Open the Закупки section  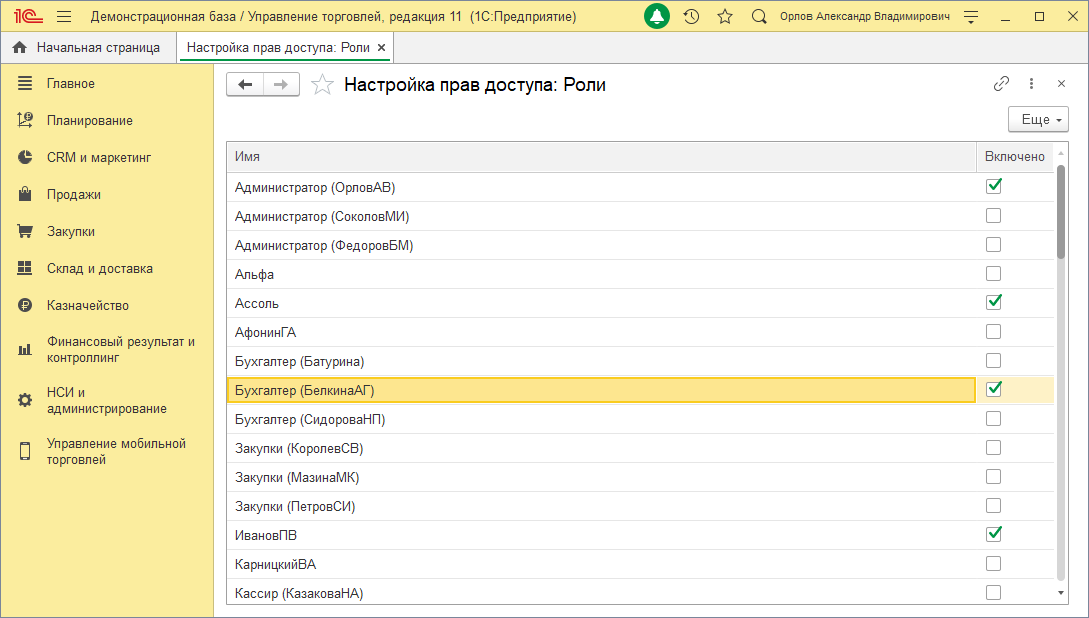point(71,231)
